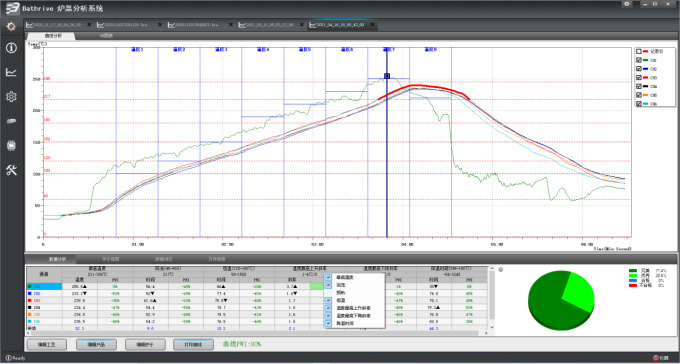
Task: Click the fourth button in the bottom row
Action: pos(193,344)
